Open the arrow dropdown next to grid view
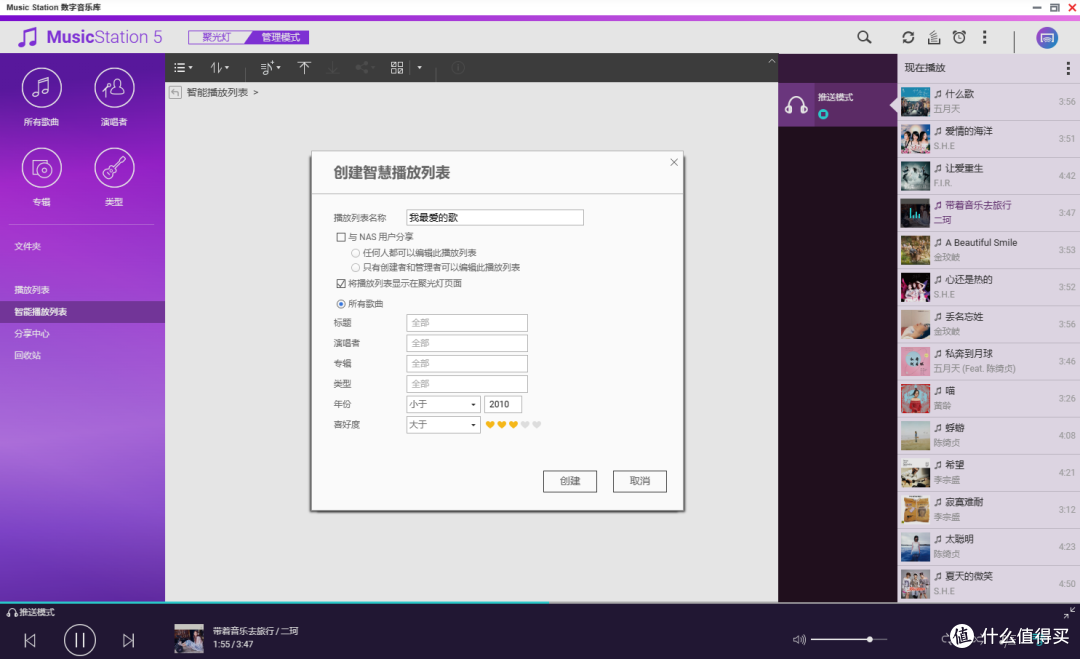The image size is (1080, 659). (x=419, y=67)
